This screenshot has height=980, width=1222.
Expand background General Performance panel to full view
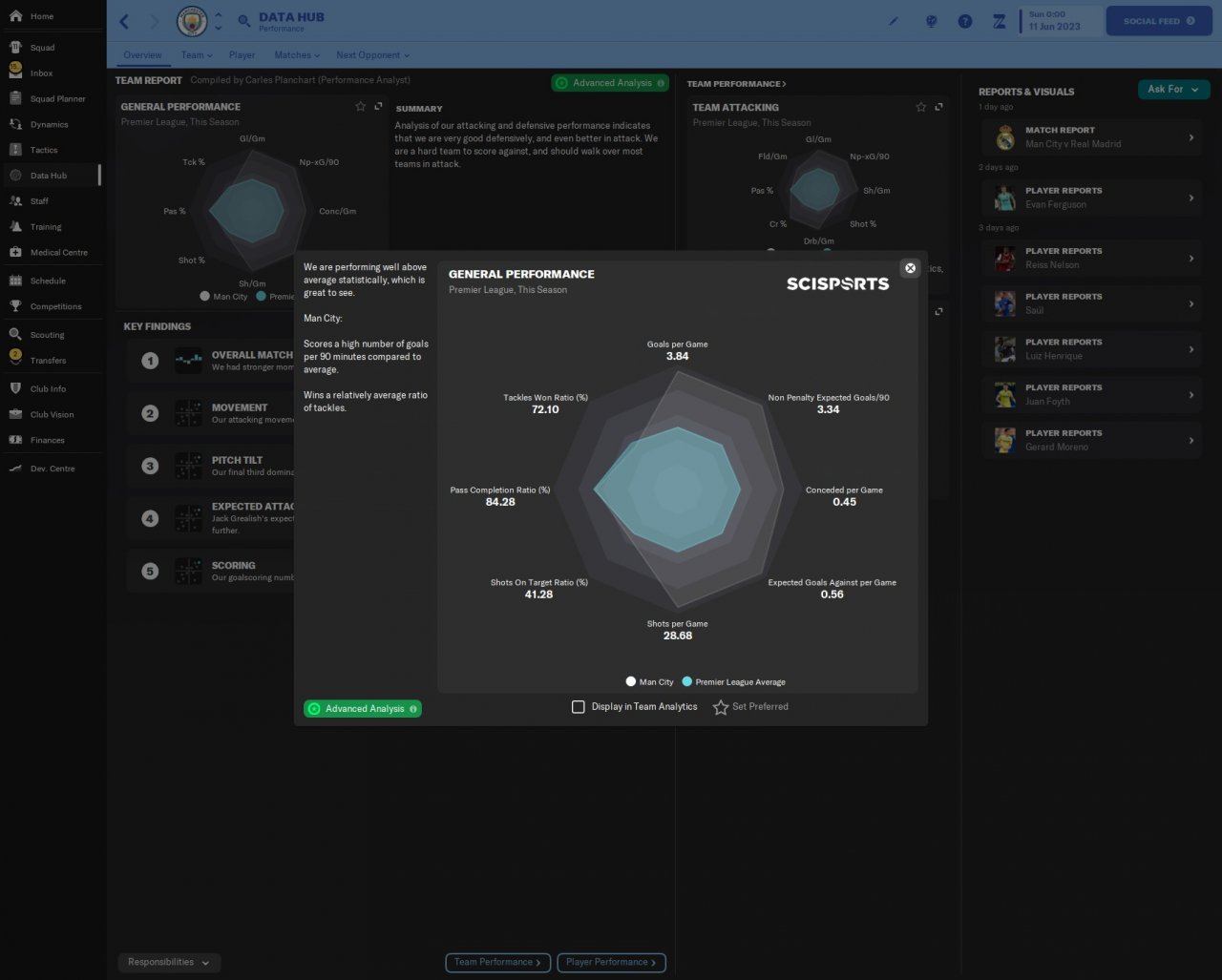[x=378, y=106]
